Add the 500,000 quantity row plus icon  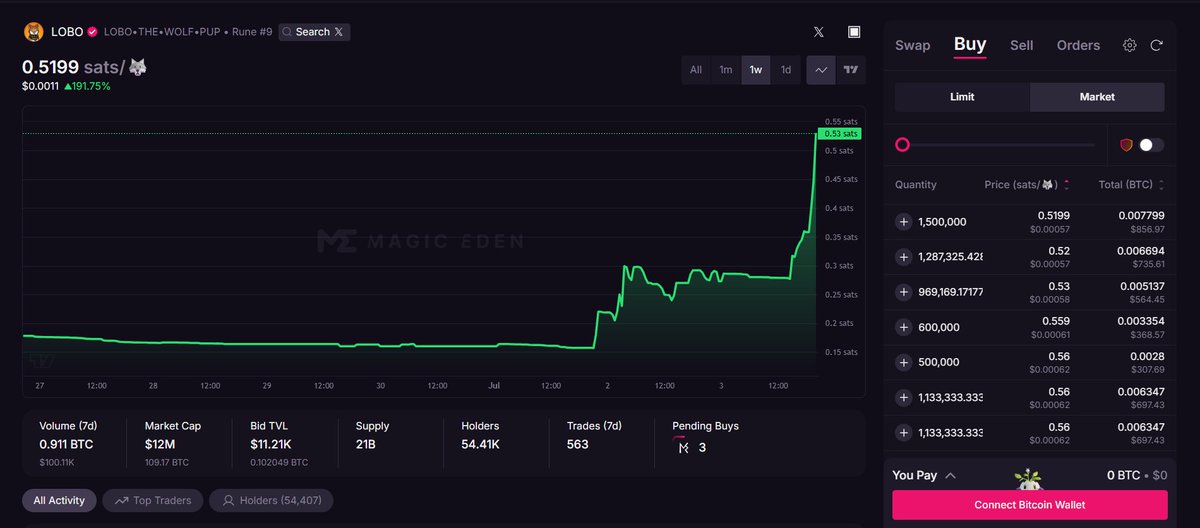pos(904,362)
